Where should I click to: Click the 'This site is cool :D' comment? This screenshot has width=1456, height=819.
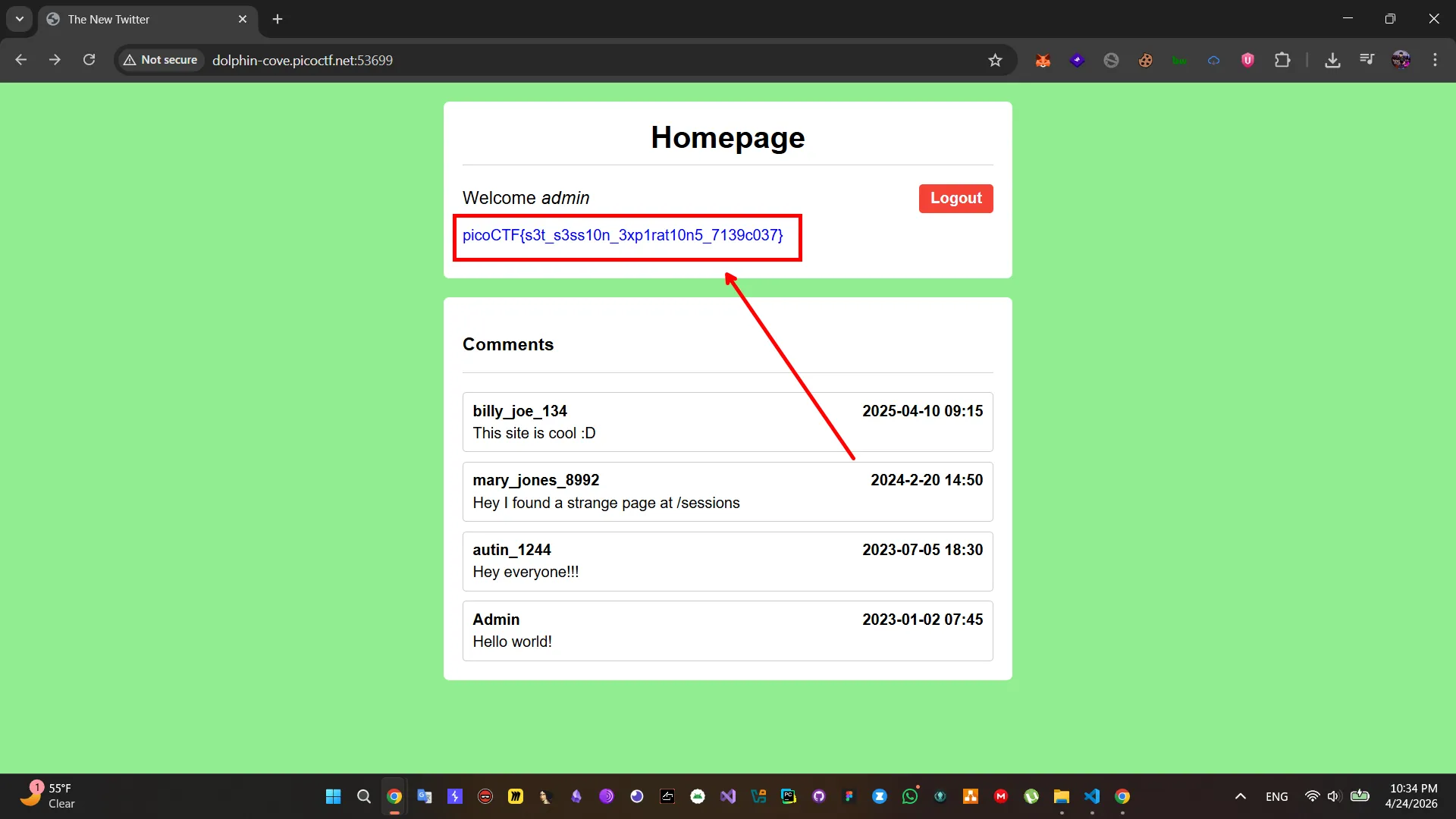click(x=534, y=433)
